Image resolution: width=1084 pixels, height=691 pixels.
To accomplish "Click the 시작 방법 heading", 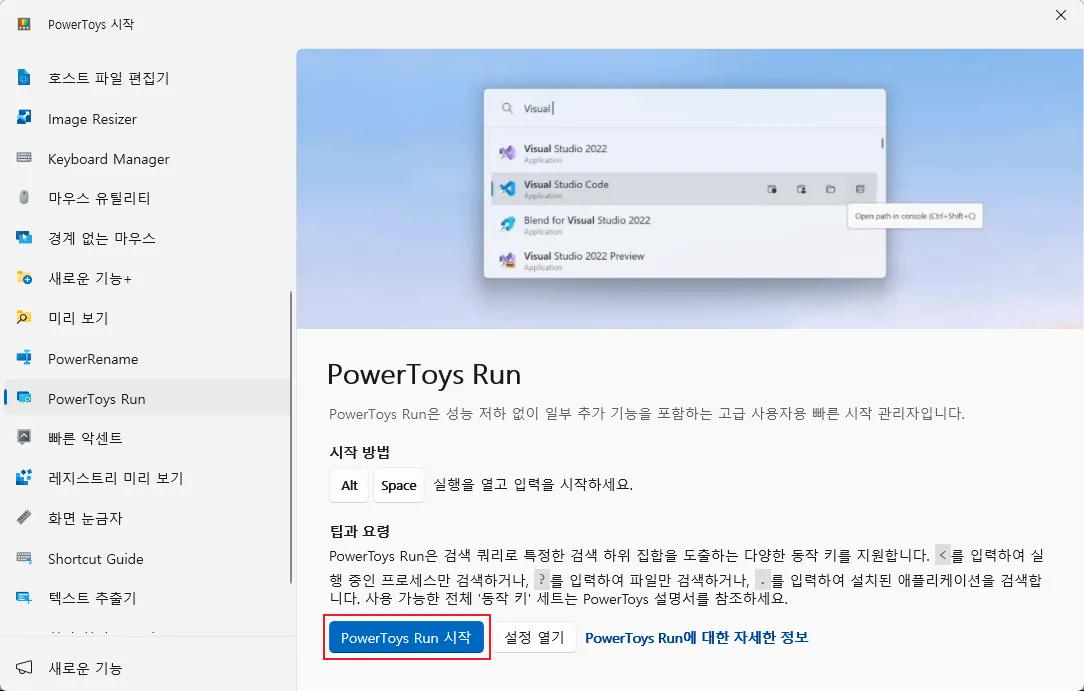I will pos(359,453).
